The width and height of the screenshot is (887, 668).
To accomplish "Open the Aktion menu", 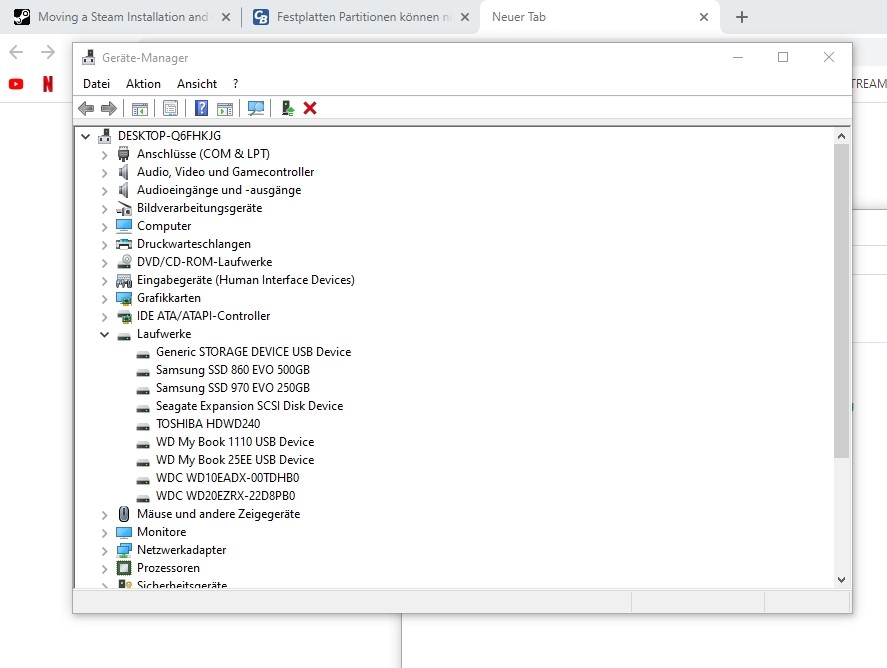I will click(143, 84).
